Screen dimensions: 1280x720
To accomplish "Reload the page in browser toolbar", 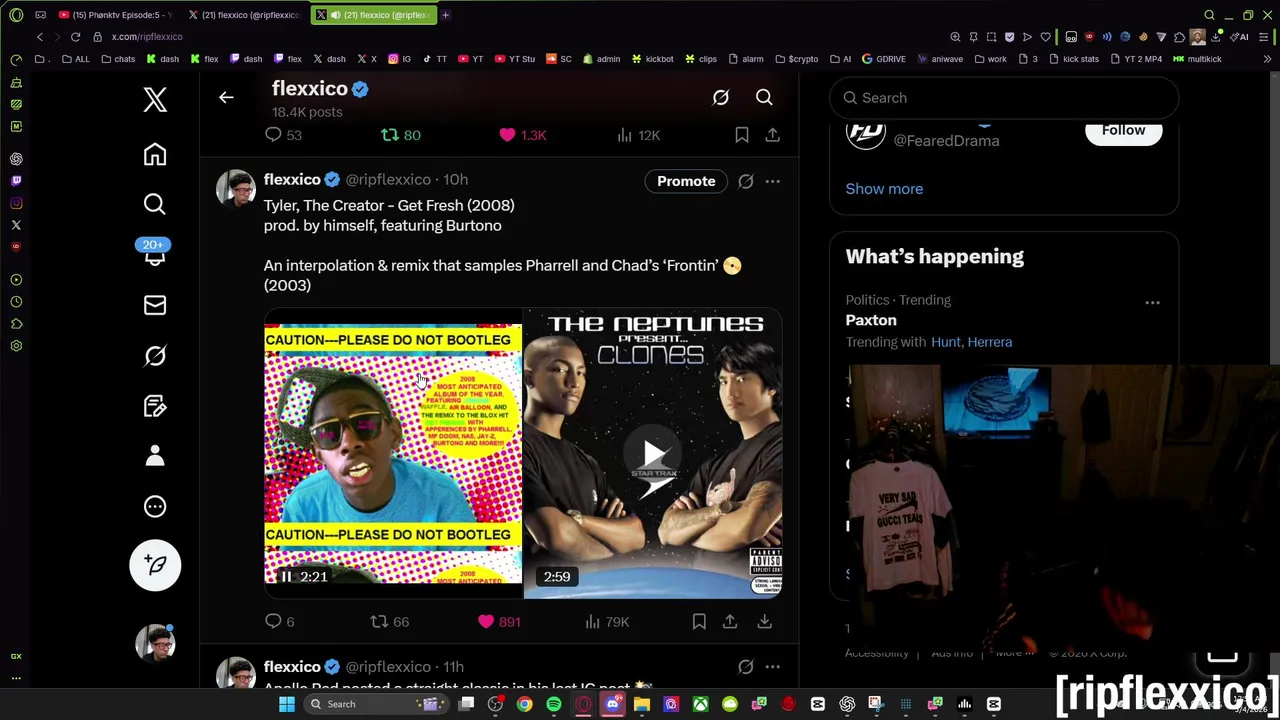I will 75,37.
